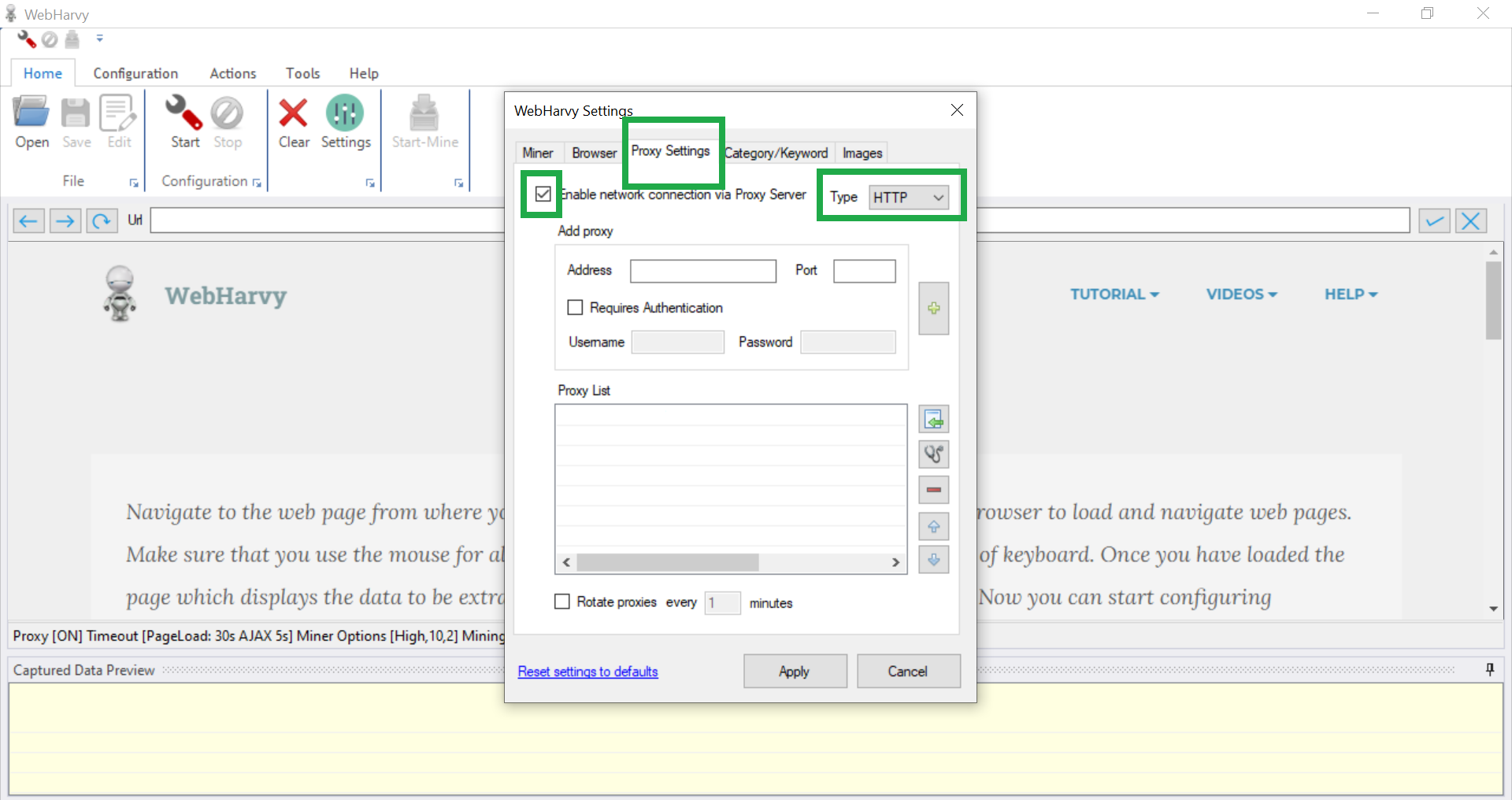This screenshot has width=1512, height=800.
Task: Open the WebHarvy Settings via the Settings icon
Action: click(345, 122)
